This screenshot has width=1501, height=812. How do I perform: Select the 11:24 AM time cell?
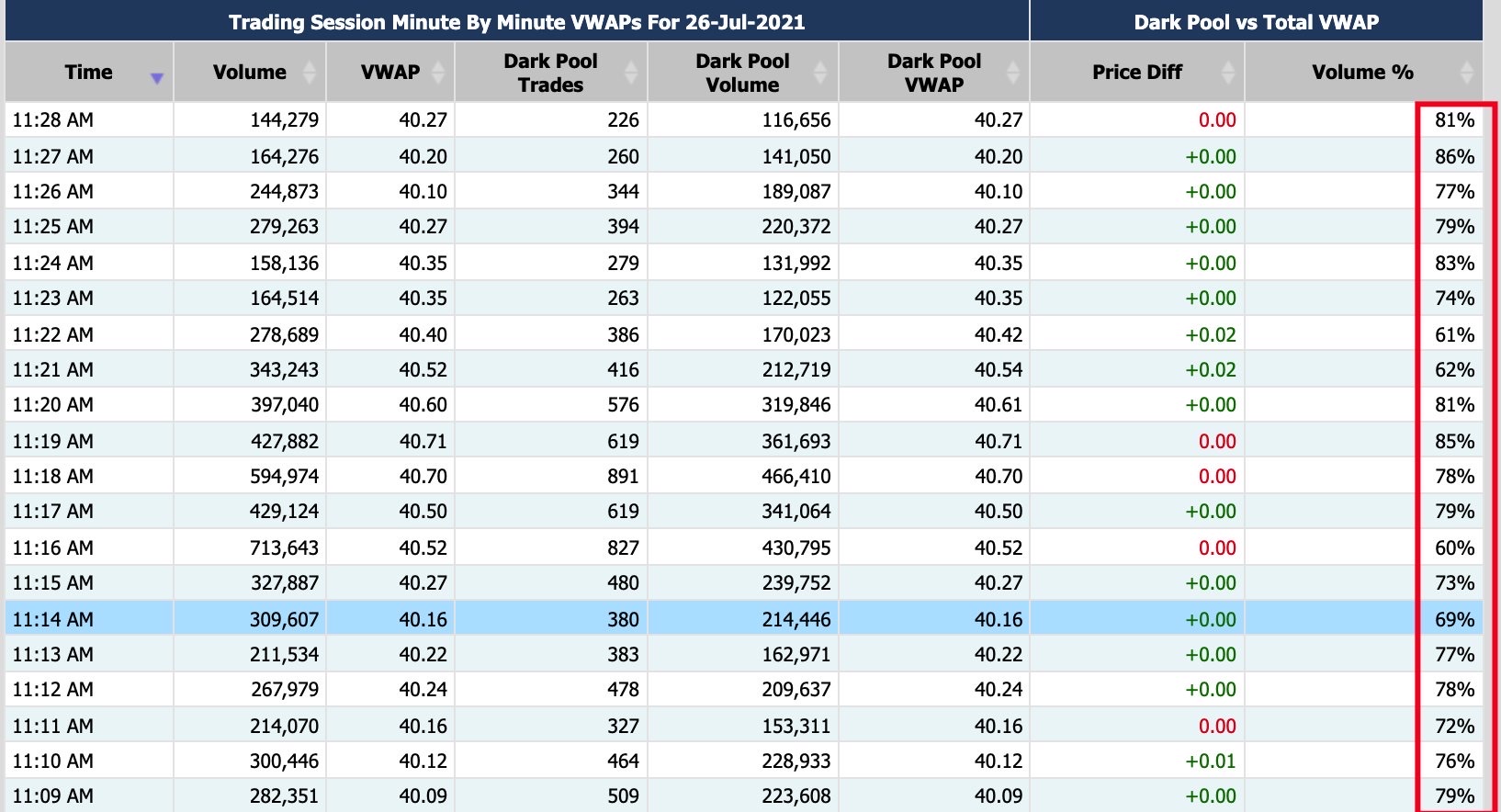point(89,263)
